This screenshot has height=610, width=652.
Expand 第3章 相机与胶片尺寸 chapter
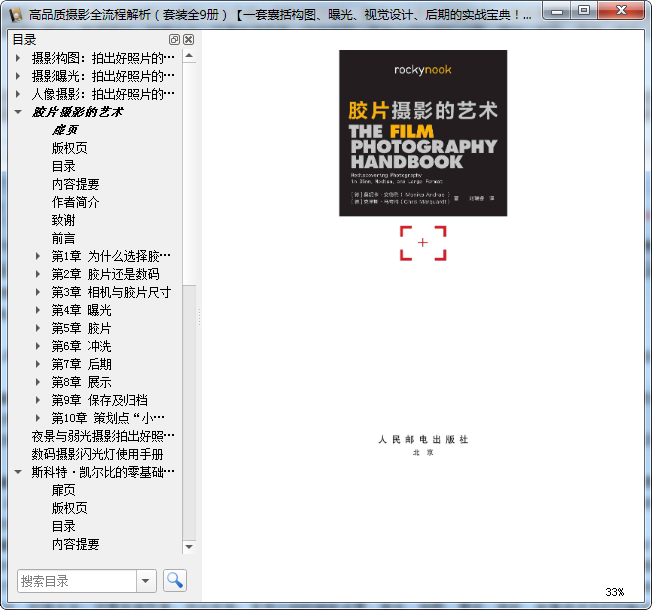[38, 292]
